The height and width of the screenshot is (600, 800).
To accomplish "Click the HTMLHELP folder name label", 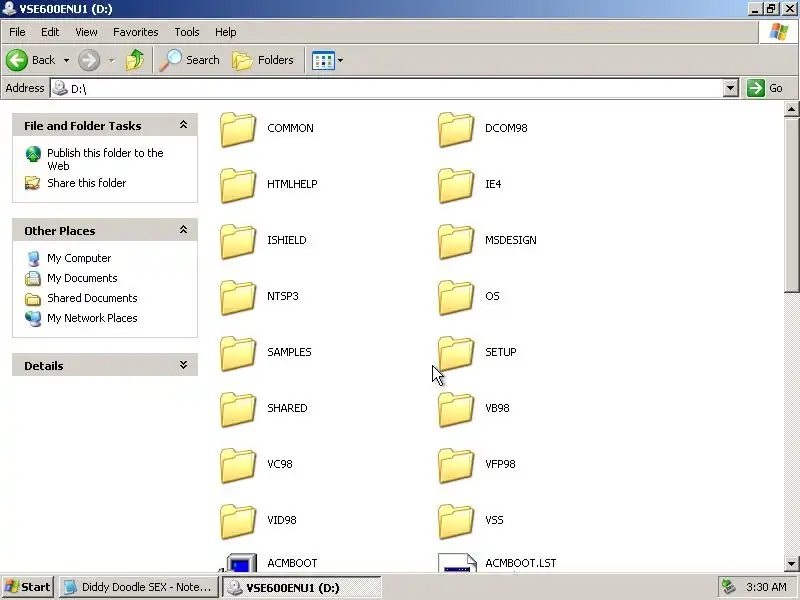I will [x=292, y=184].
